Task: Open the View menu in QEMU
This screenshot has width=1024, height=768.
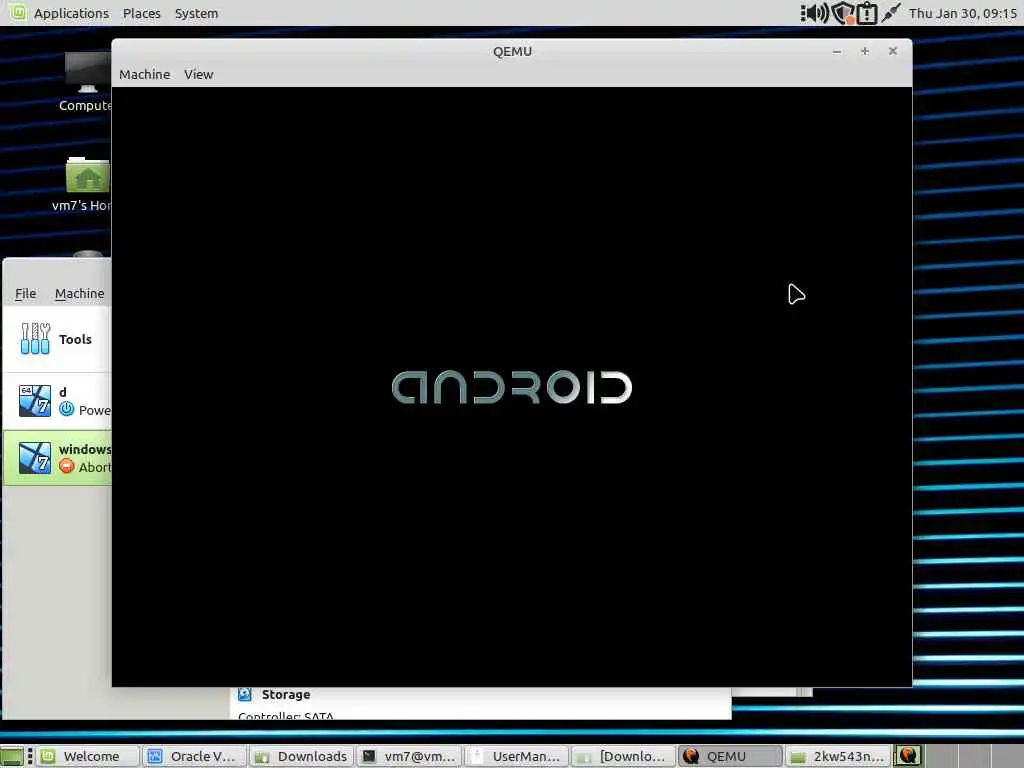Action: point(199,74)
